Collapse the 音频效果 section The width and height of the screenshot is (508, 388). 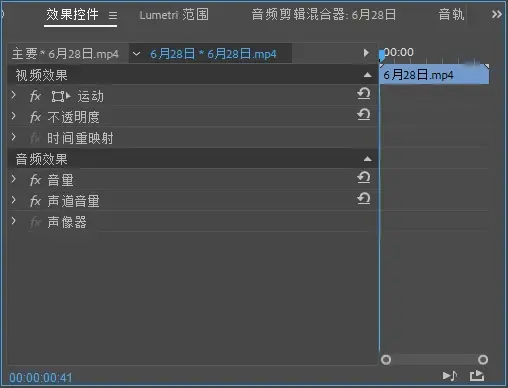367,159
